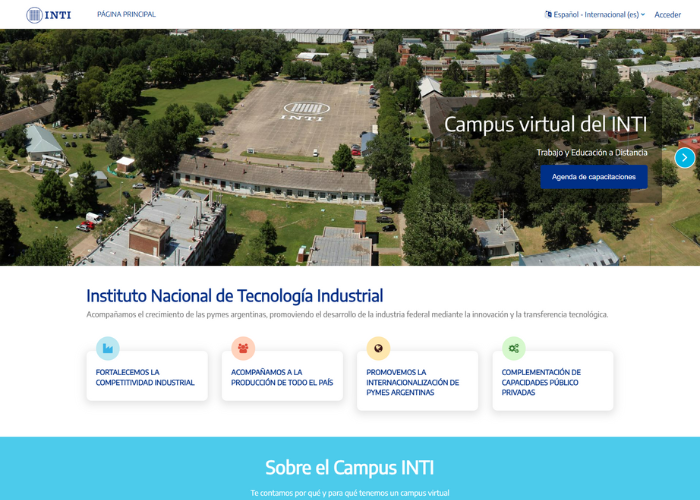Screen dimensions: 700x500
Task: Click the Sobre el Campus INTI heading
Action: click(350, 468)
